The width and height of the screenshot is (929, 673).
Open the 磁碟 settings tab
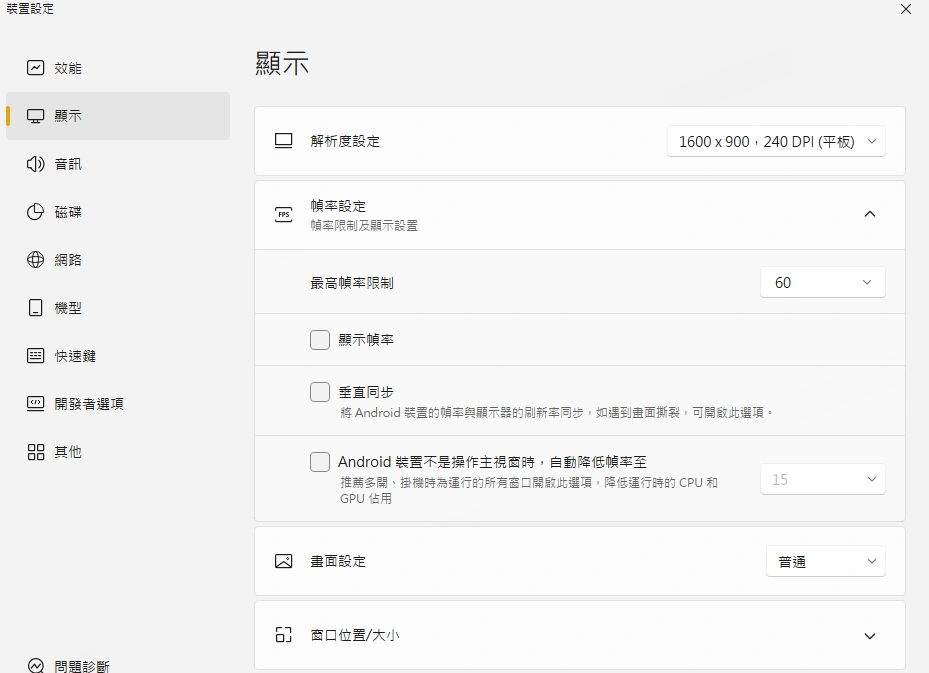pos(118,212)
